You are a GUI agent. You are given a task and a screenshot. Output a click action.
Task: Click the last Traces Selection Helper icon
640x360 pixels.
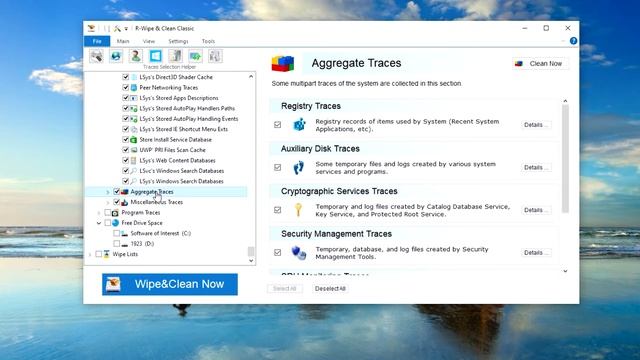[215, 56]
